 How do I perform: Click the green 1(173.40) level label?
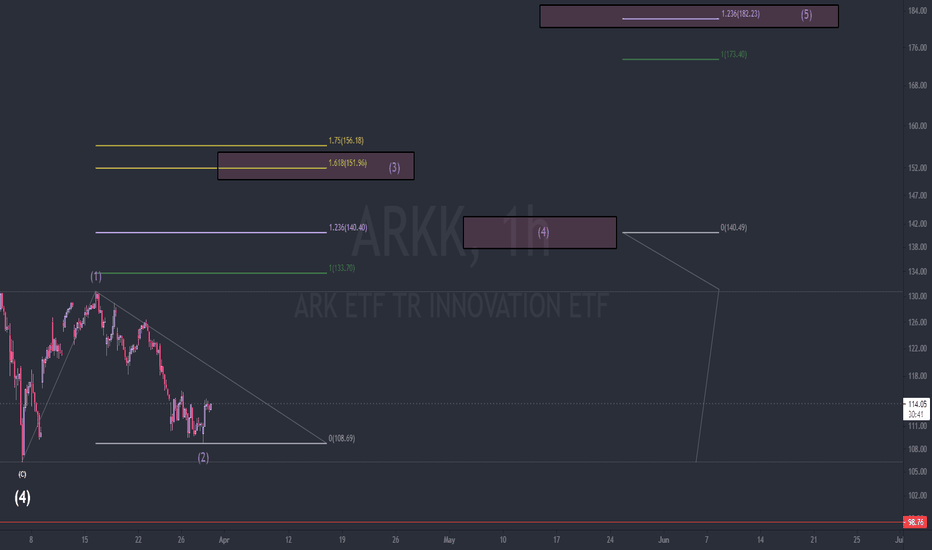pos(733,54)
